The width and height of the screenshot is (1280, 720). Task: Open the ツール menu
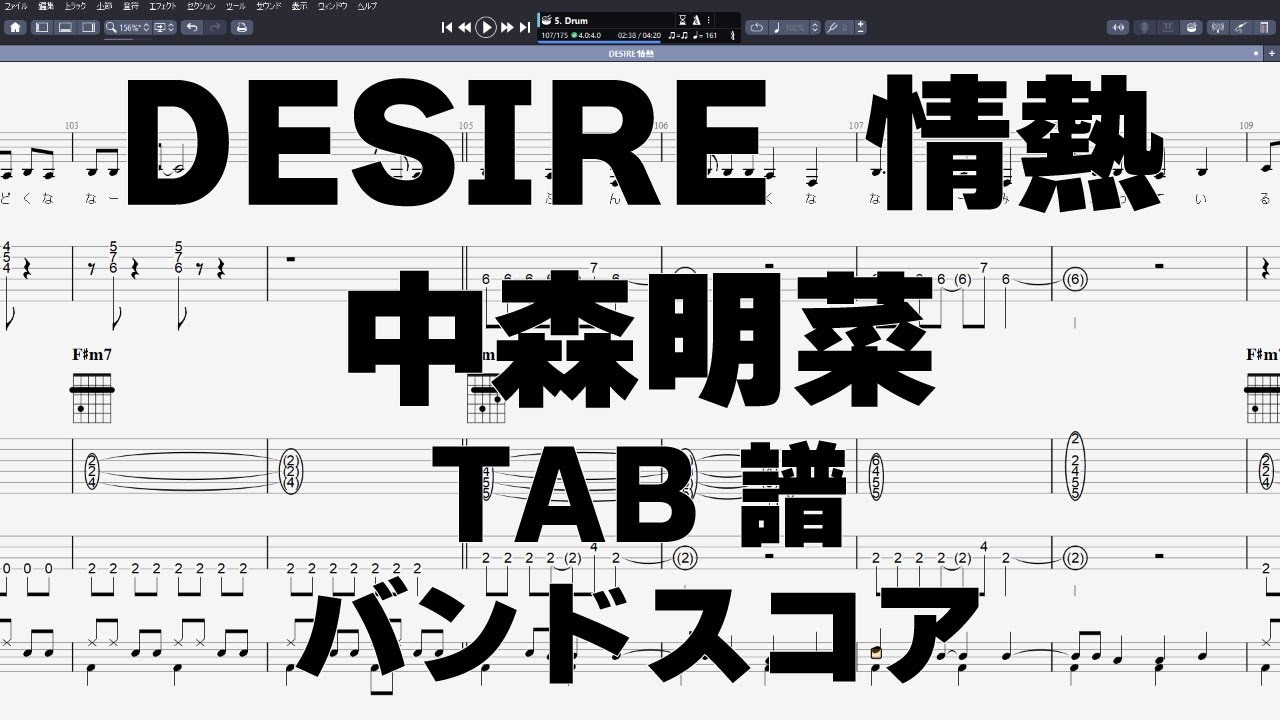pos(236,6)
